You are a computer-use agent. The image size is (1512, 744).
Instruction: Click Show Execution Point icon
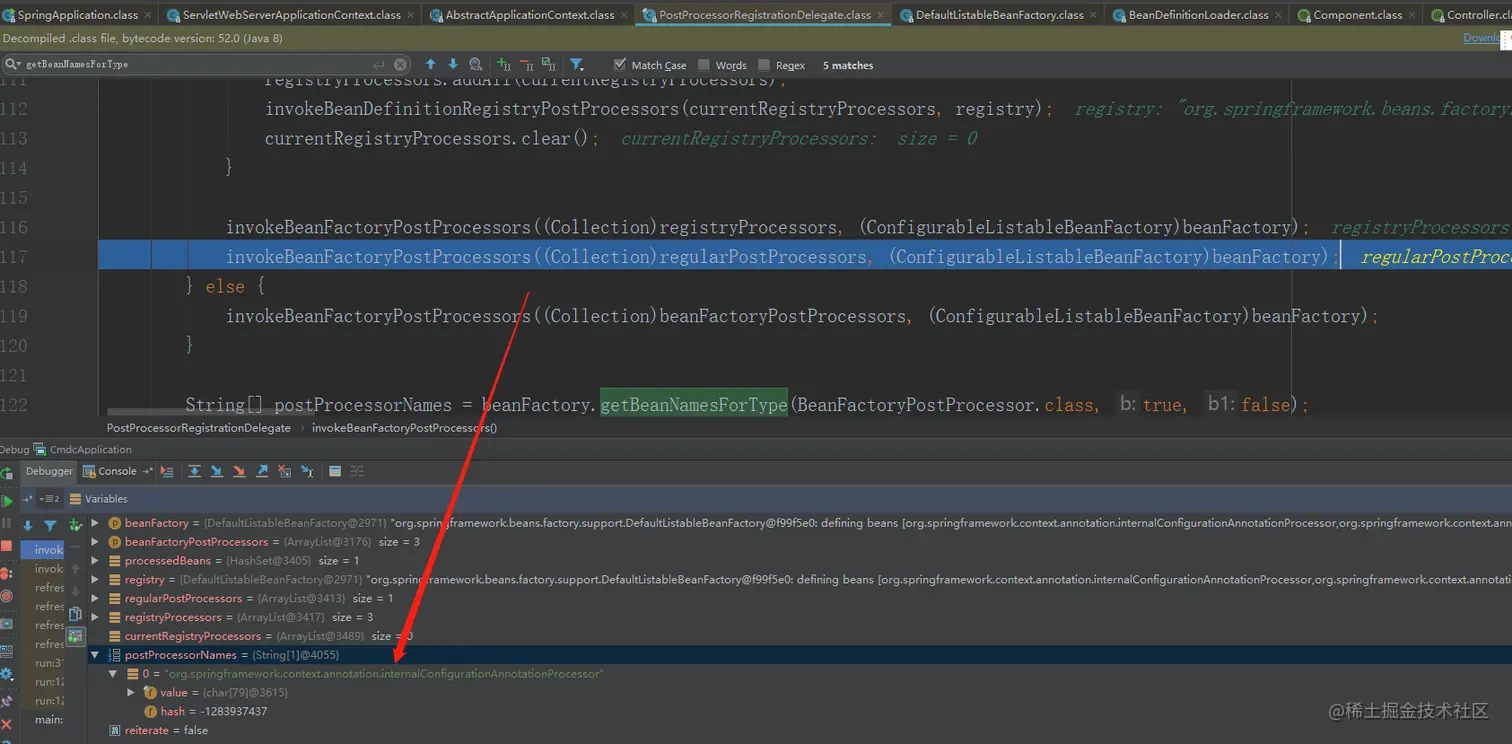pyautogui.click(x=166, y=471)
